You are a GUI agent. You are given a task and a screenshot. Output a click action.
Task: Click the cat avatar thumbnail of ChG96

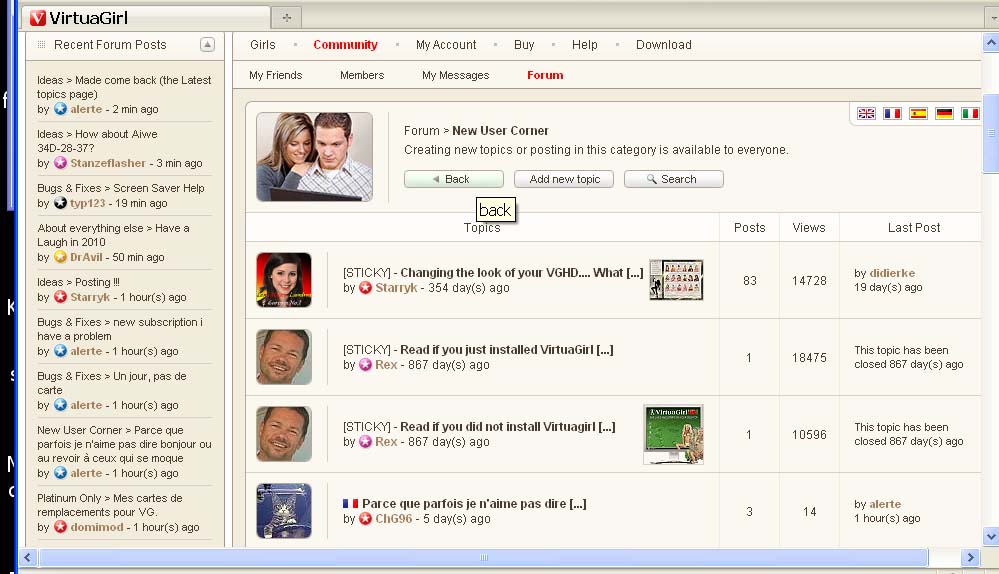284,511
